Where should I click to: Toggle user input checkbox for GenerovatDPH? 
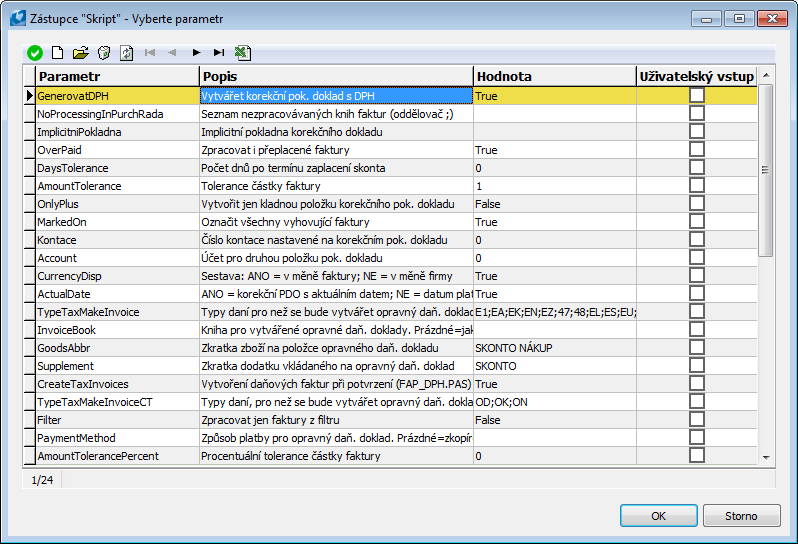click(697, 95)
